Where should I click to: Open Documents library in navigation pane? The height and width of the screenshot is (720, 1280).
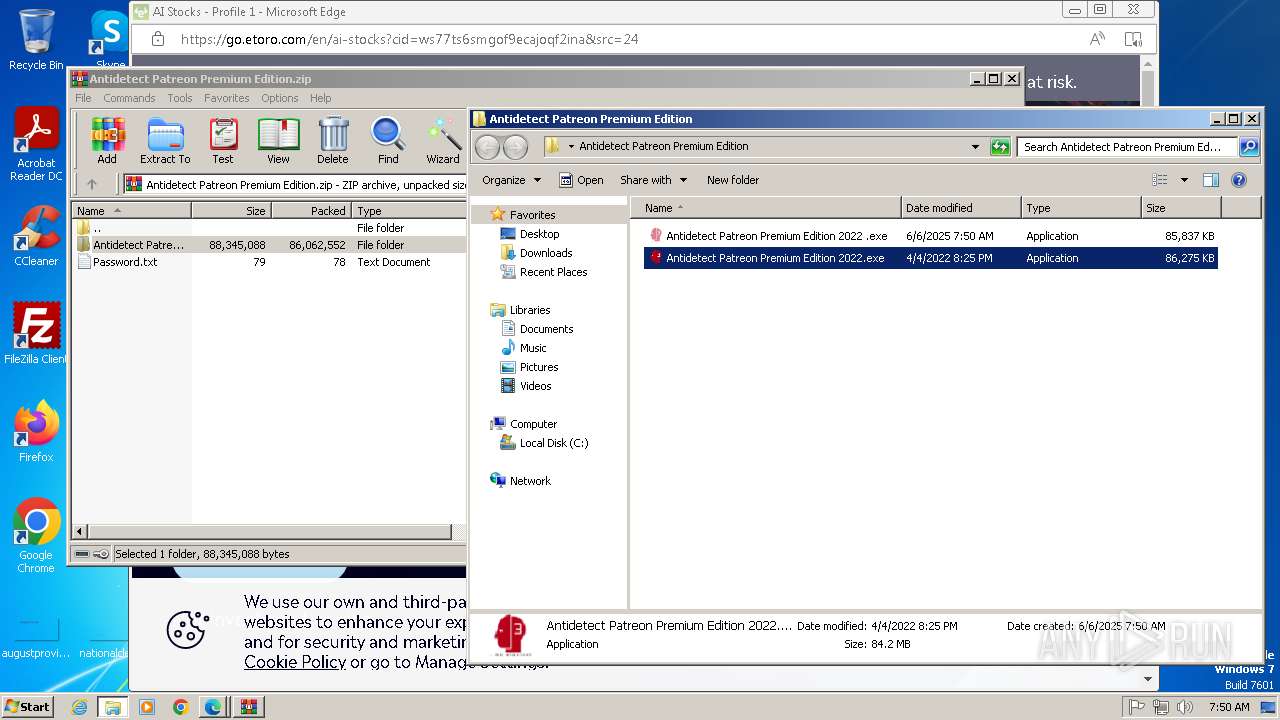pos(546,329)
